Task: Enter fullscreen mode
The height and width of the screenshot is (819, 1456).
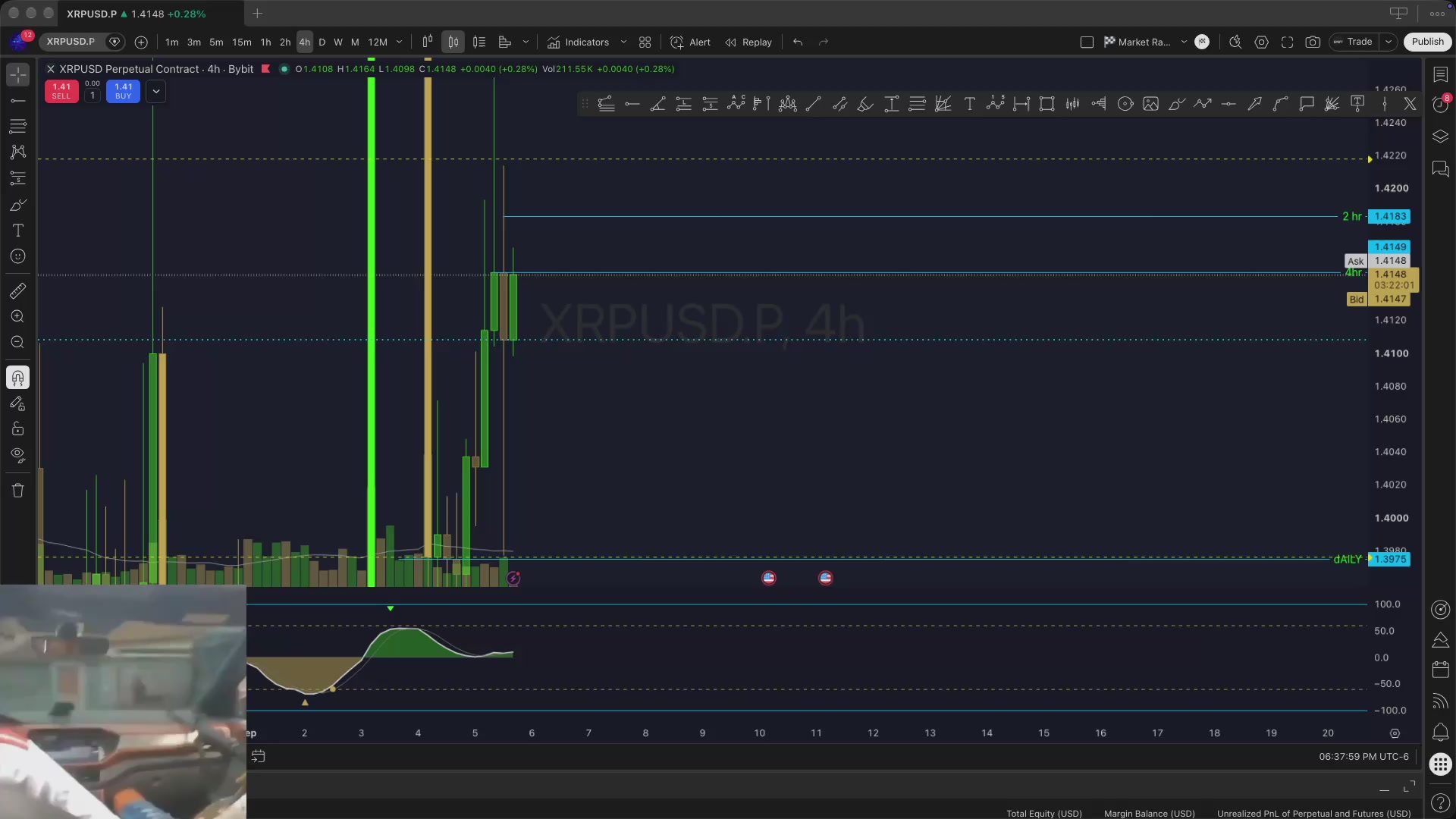Action: click(x=1288, y=42)
